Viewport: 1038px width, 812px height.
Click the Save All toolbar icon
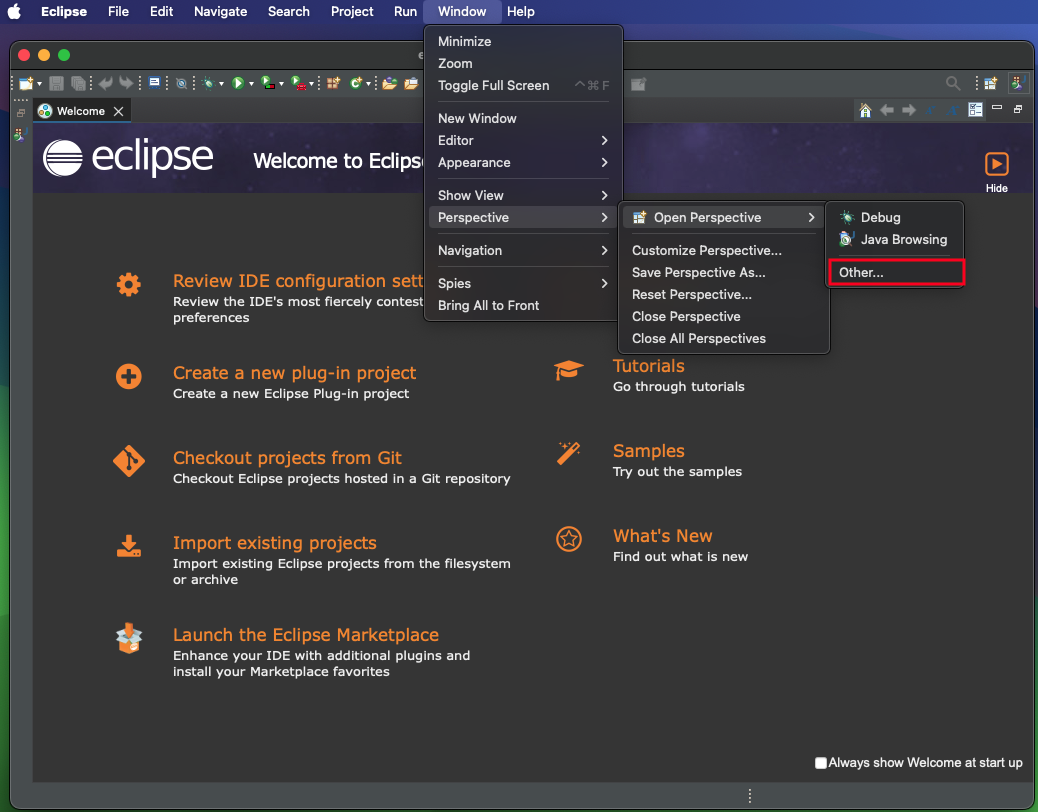79,83
